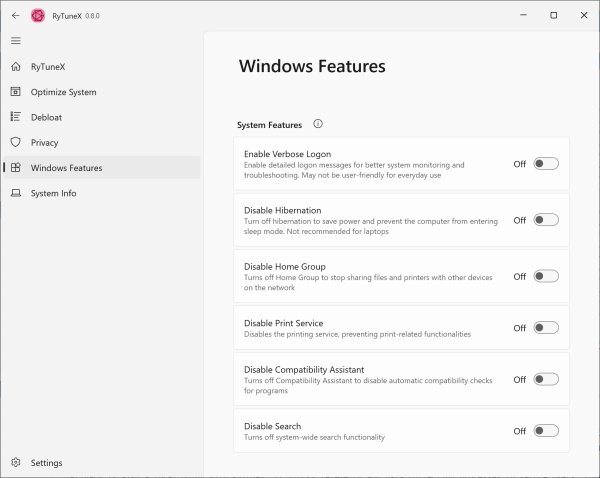Click the Optimize System sidebar icon

click(15, 92)
